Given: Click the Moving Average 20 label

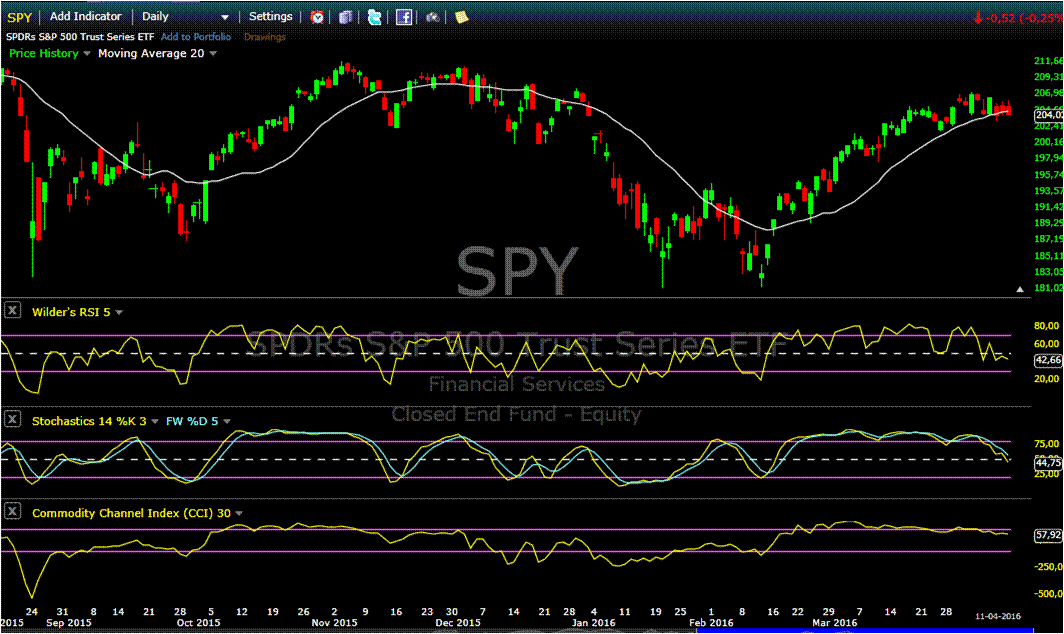Looking at the screenshot, I should (151, 53).
